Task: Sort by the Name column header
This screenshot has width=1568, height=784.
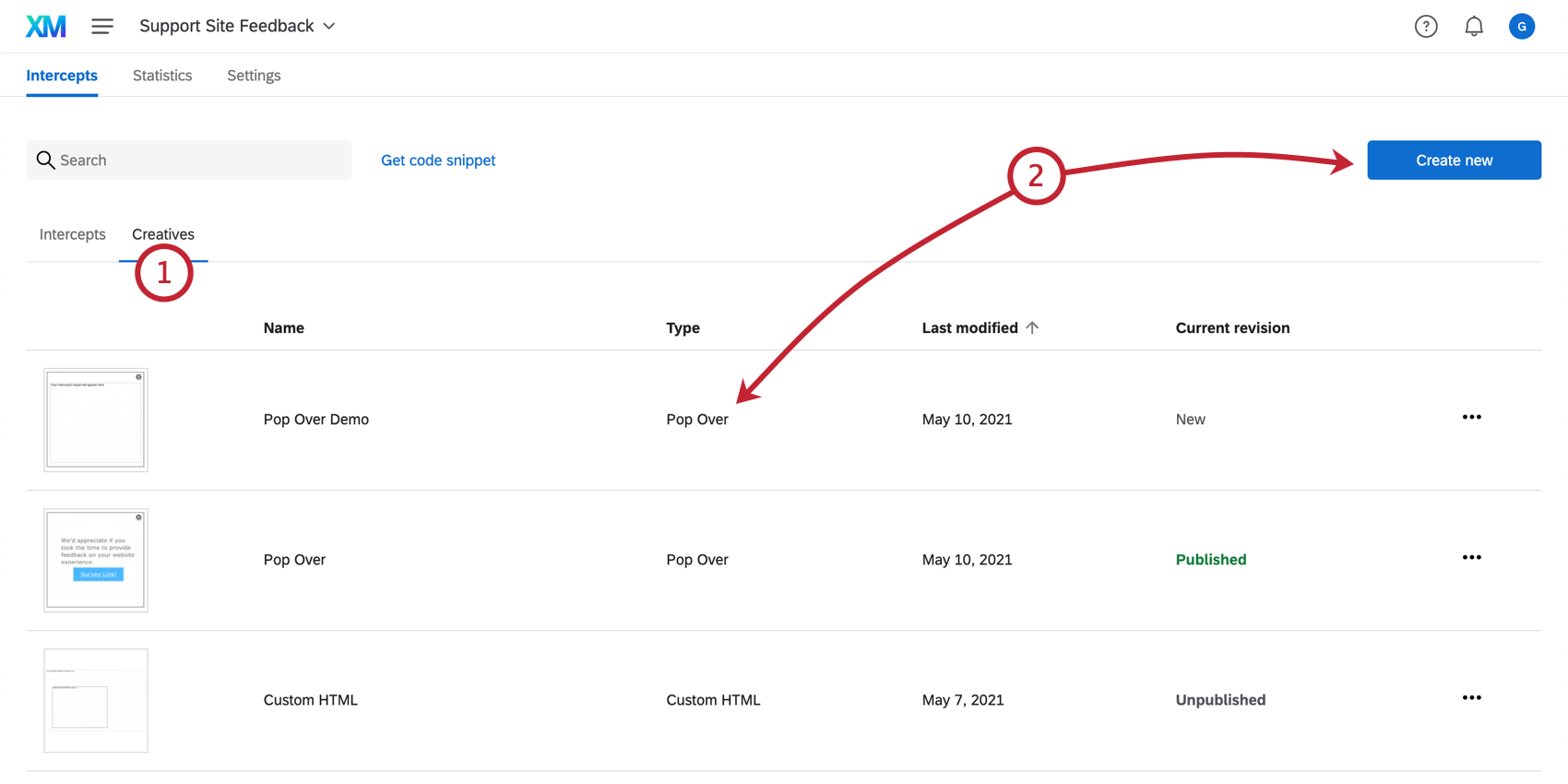Action: (x=284, y=327)
